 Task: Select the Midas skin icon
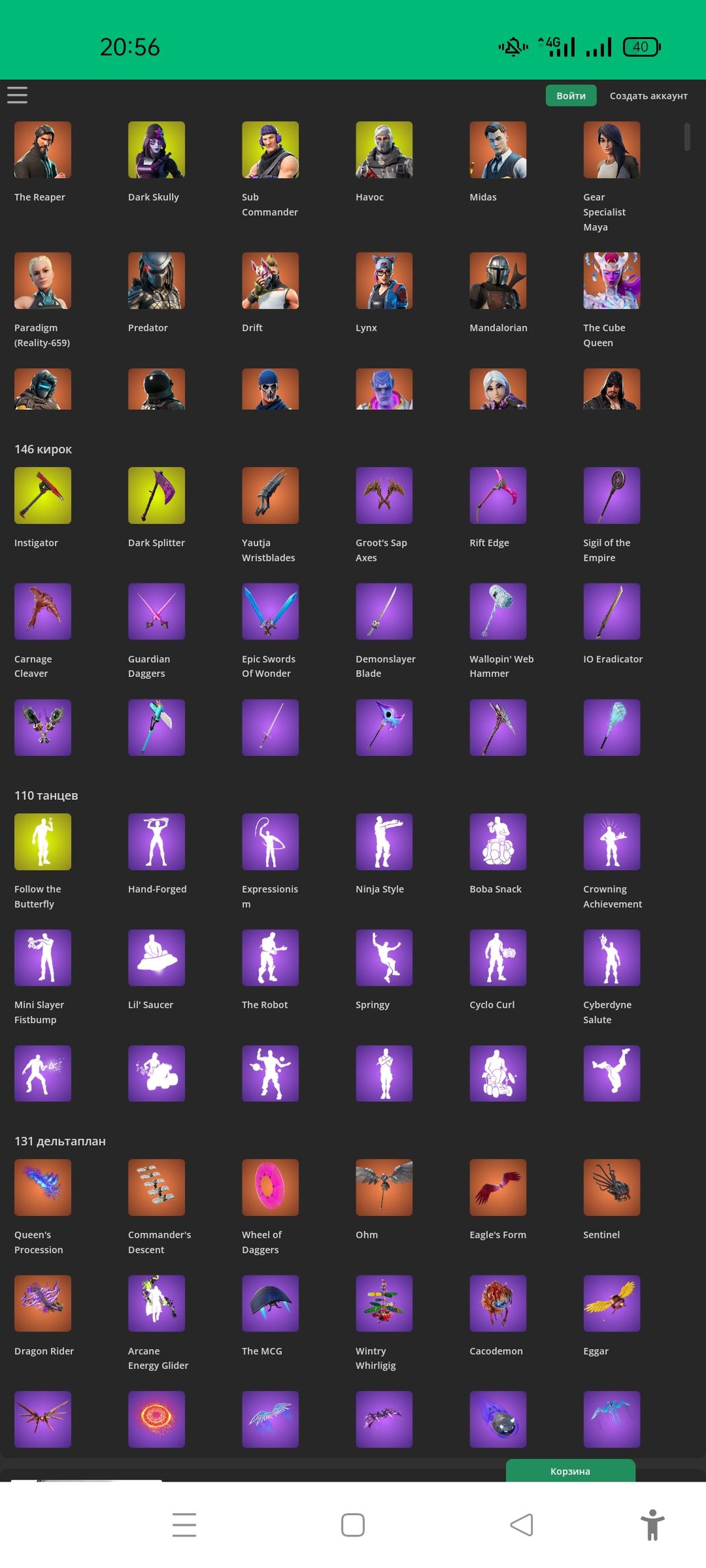[498, 150]
